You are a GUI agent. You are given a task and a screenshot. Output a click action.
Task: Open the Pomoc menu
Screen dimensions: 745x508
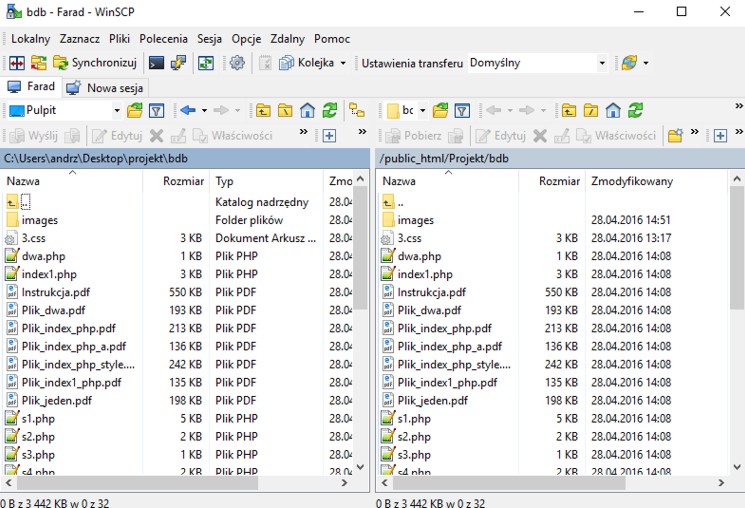pos(332,39)
